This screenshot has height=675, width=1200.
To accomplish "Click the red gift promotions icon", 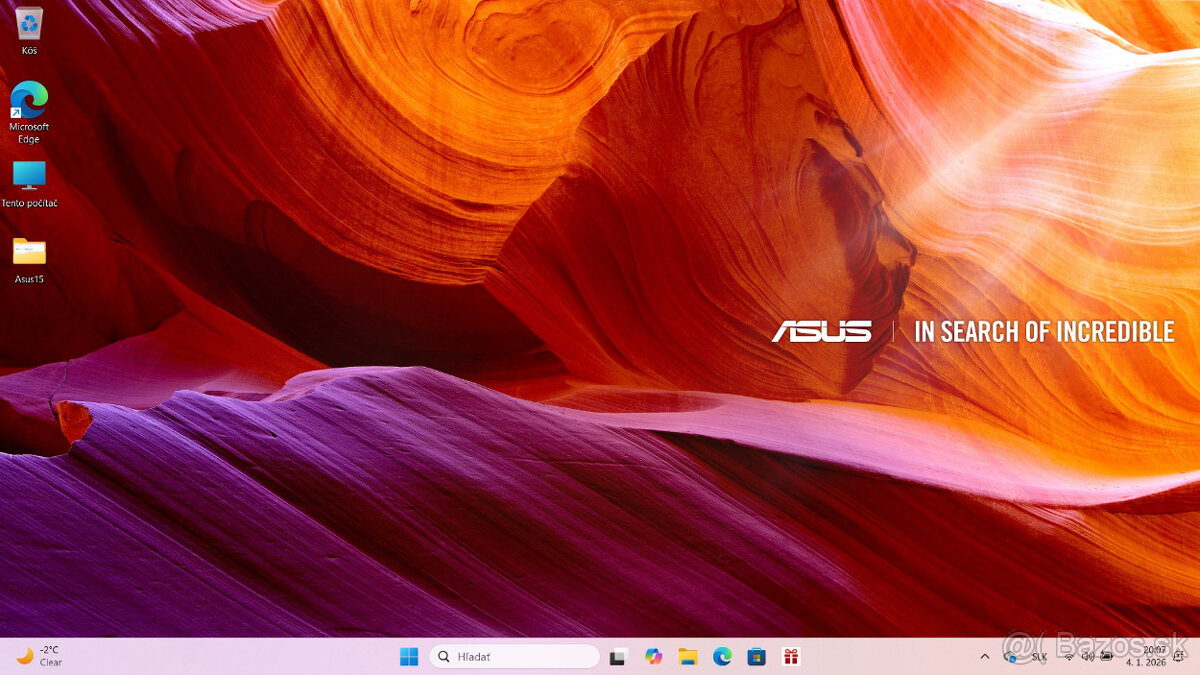I will [x=790, y=656].
